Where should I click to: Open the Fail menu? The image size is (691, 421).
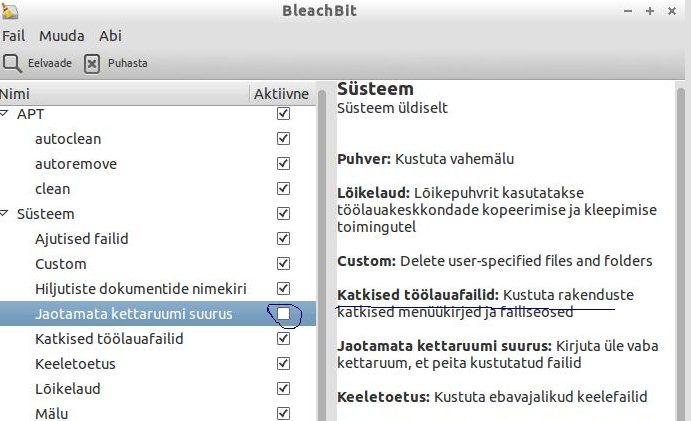tap(14, 36)
